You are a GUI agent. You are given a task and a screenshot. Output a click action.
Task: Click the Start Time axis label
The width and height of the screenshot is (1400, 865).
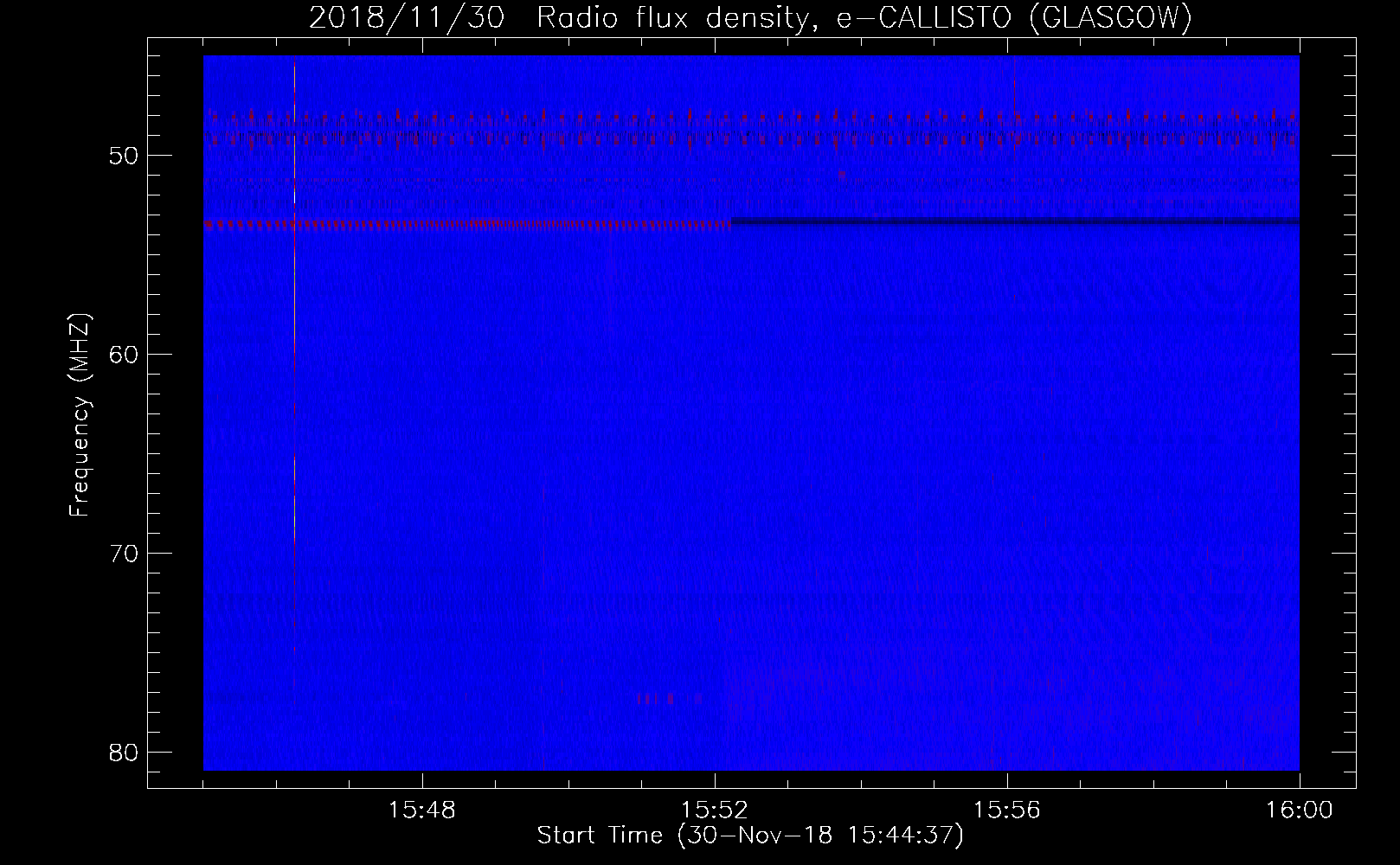749,836
